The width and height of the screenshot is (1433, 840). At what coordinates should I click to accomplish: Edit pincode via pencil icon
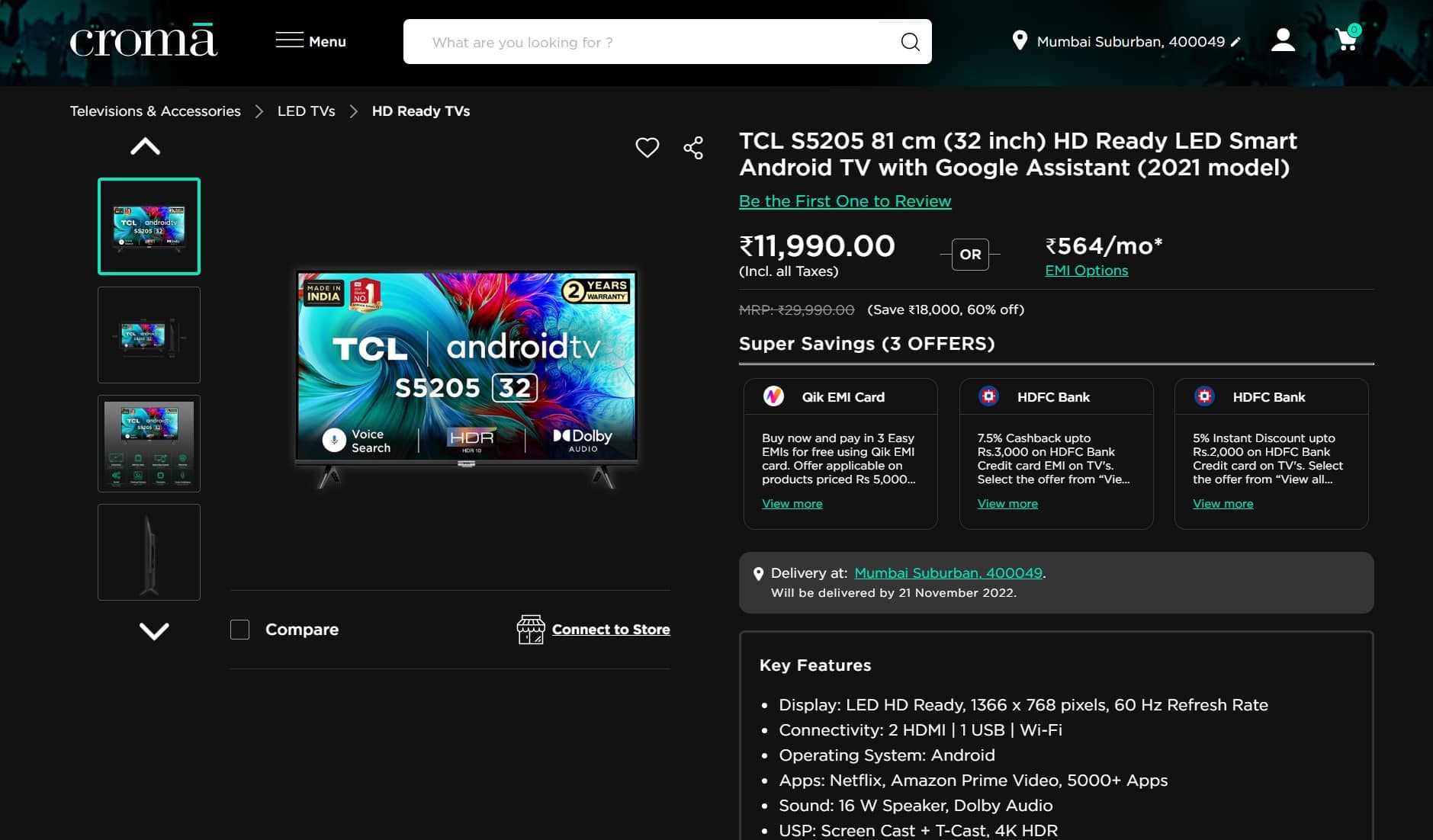click(1235, 42)
